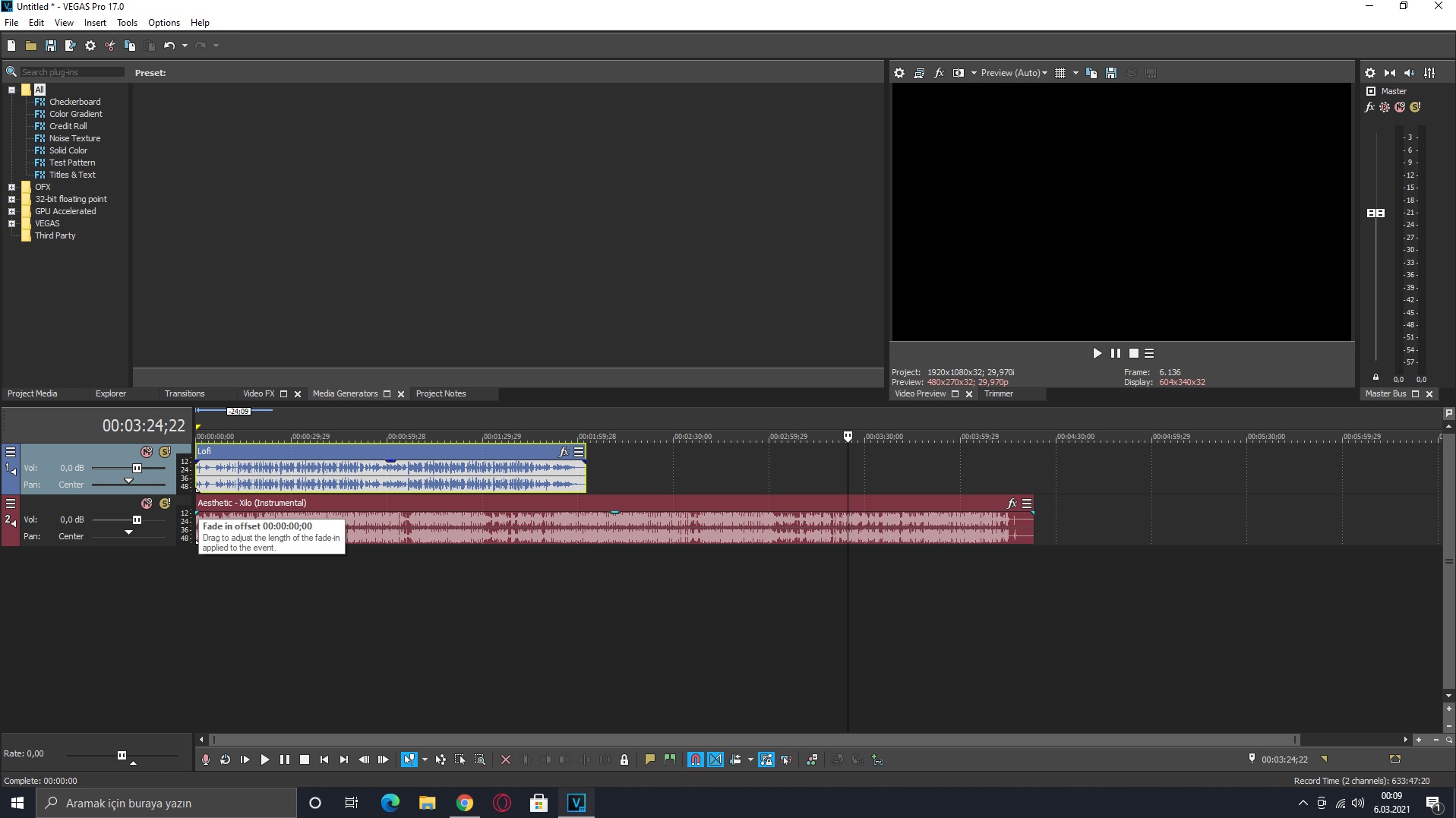Toggle Loop Playback button
This screenshot has height=818, width=1456.
click(226, 760)
